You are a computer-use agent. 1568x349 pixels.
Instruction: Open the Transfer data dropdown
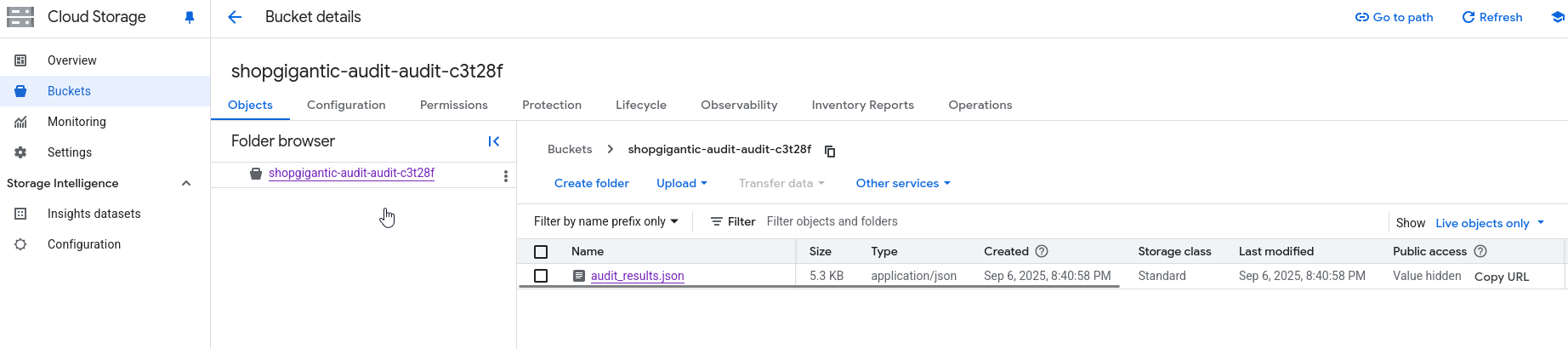[x=781, y=183]
